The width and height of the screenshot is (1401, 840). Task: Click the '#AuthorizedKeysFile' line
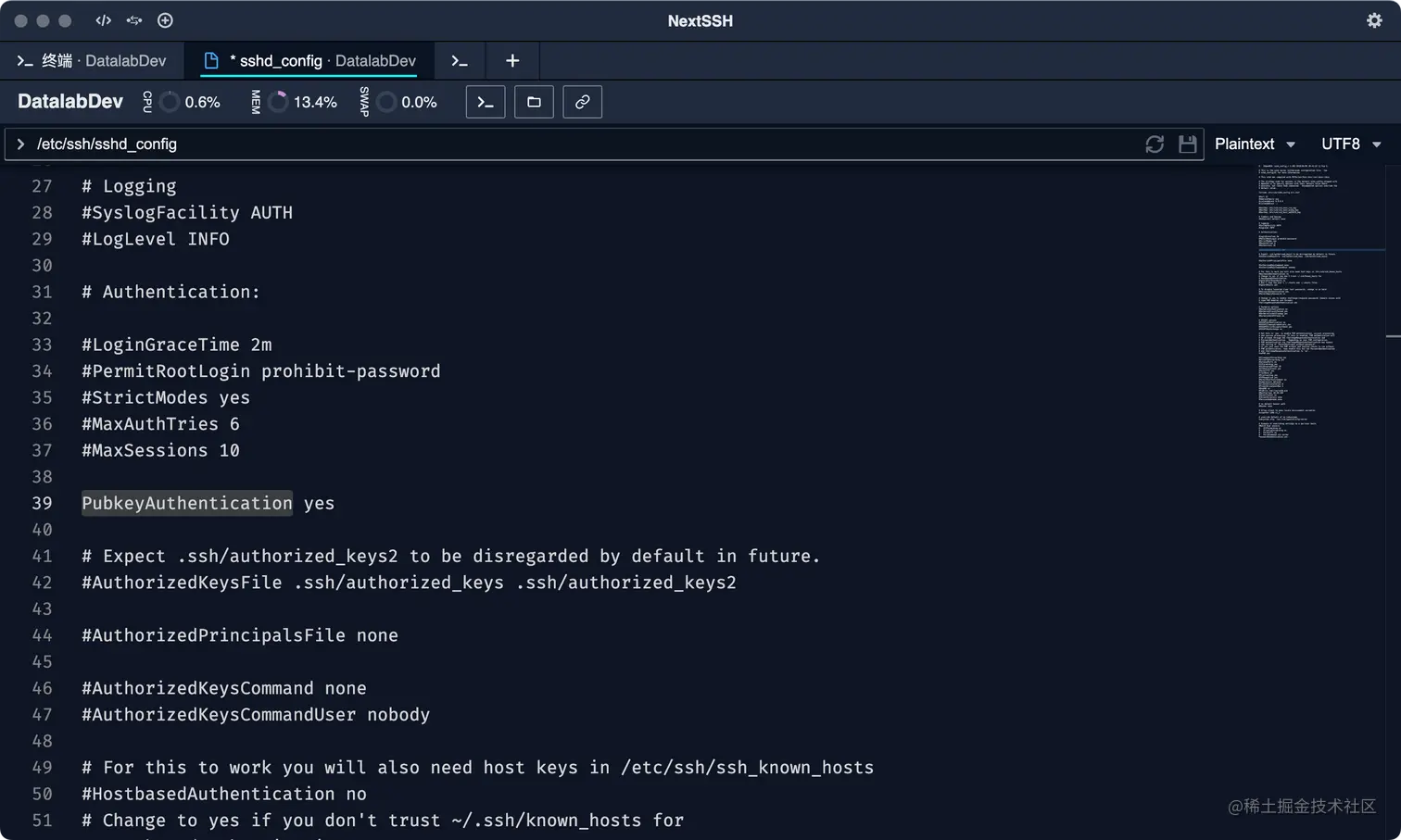[x=410, y=583]
